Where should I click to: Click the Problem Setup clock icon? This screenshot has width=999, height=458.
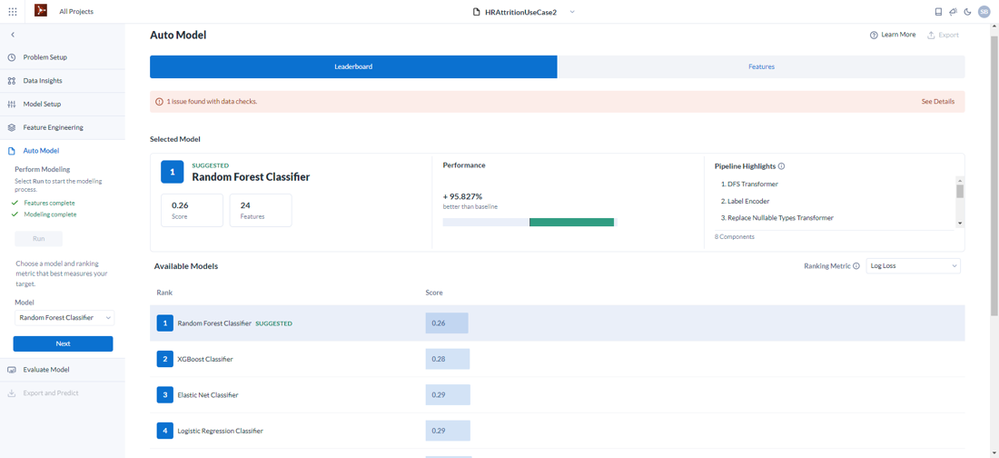11,57
